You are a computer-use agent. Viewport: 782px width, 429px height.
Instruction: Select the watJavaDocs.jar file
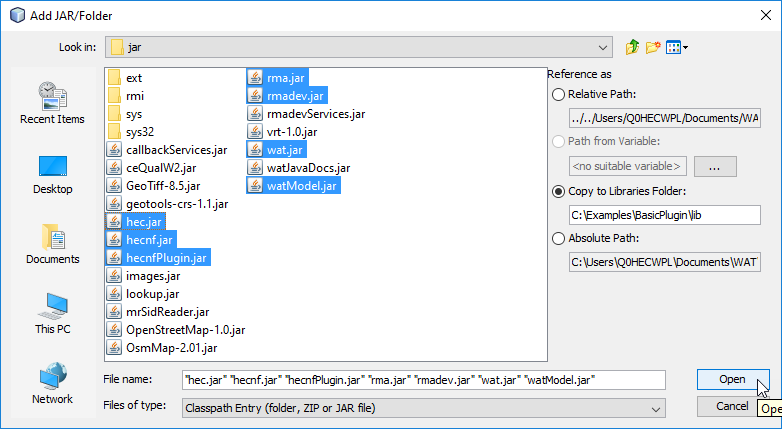point(294,168)
